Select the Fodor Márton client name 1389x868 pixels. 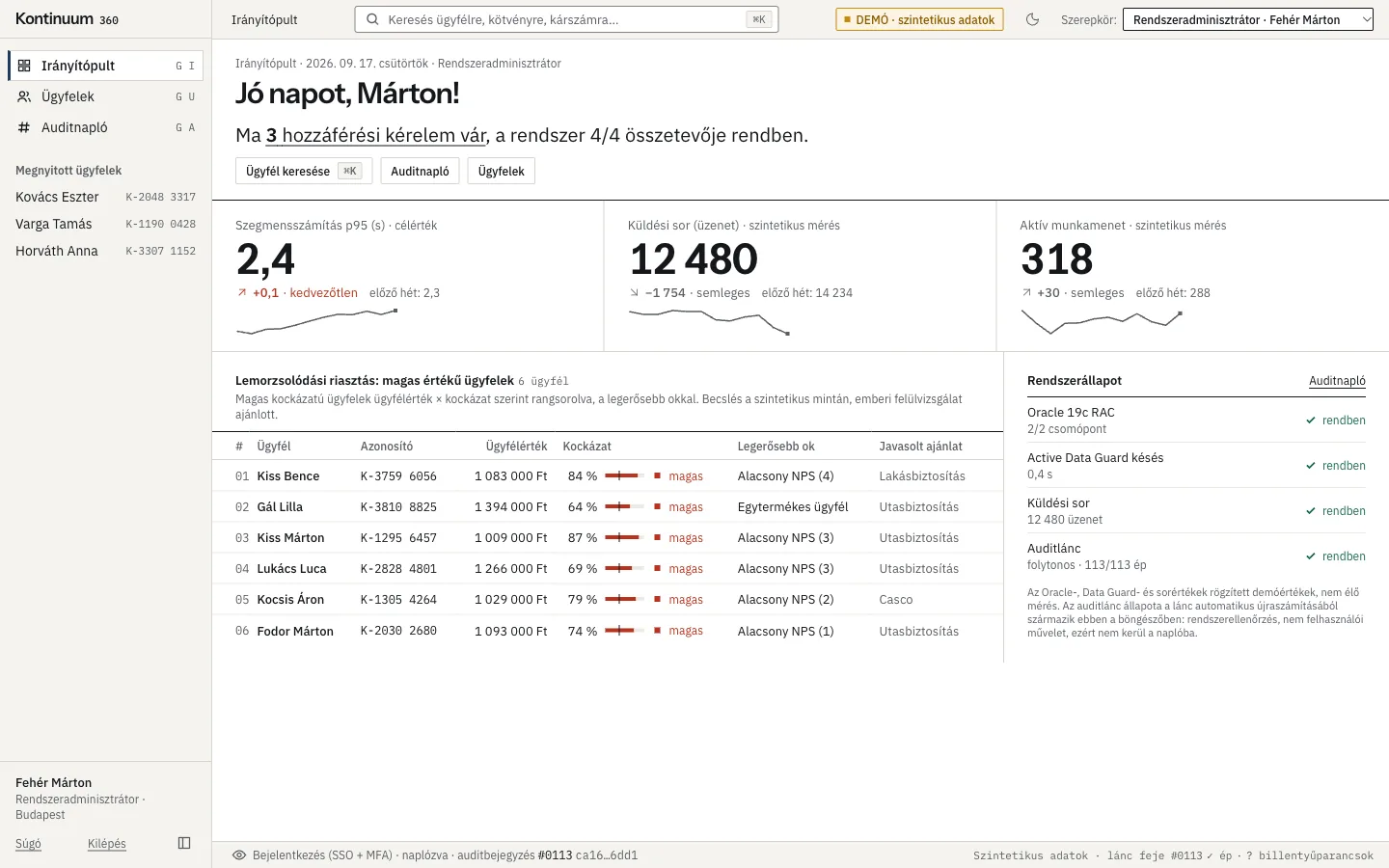(x=295, y=631)
